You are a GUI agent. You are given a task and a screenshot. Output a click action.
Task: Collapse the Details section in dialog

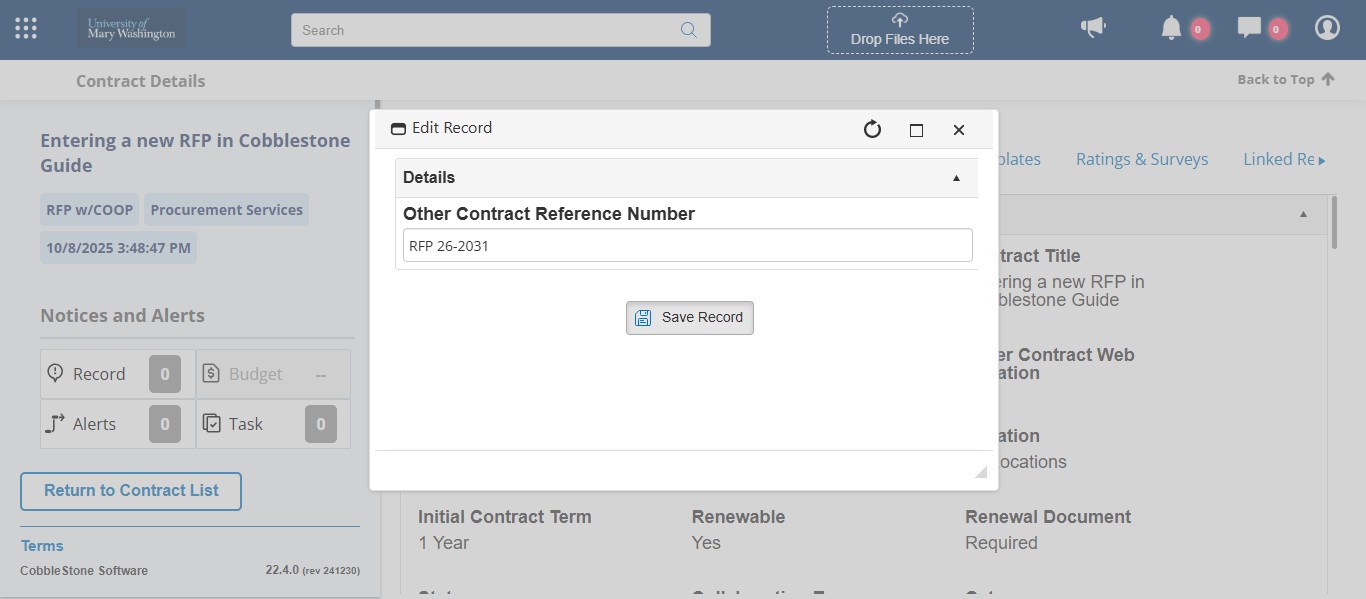tap(956, 178)
